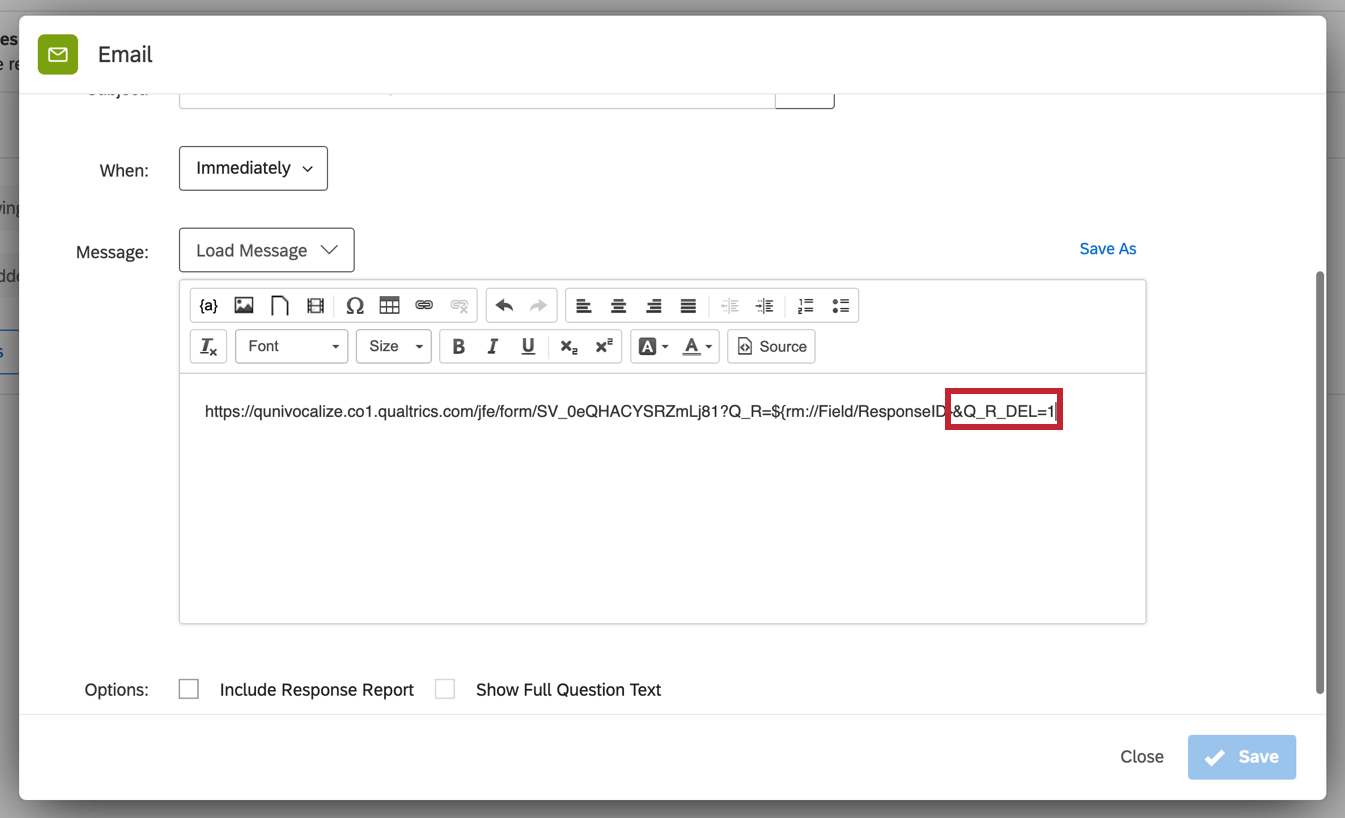Open the Load Message dropdown

pyautogui.click(x=266, y=249)
